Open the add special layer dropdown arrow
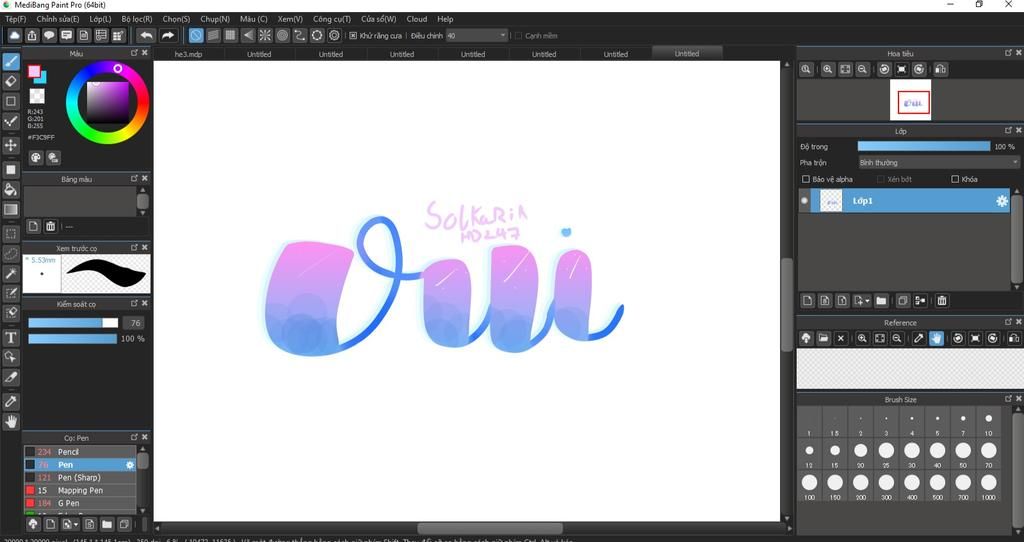 click(x=867, y=301)
